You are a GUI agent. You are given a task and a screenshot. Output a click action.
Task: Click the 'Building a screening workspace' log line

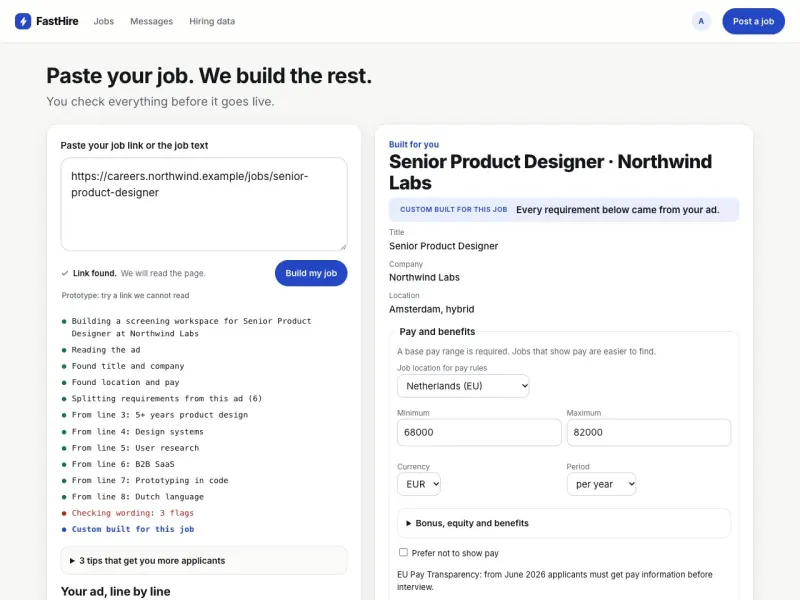(191, 327)
